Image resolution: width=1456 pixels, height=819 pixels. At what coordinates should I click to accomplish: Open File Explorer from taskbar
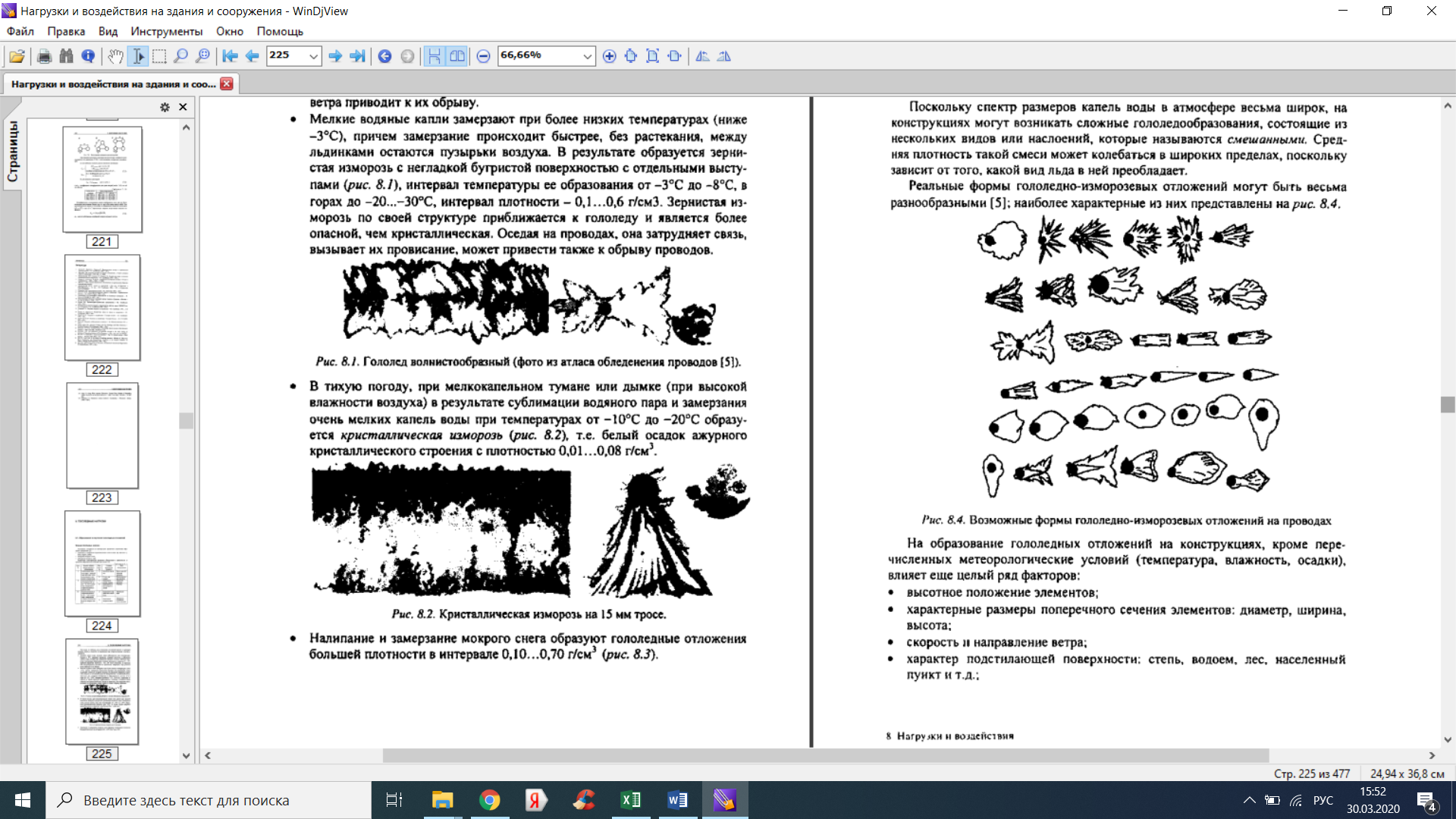coord(442,800)
